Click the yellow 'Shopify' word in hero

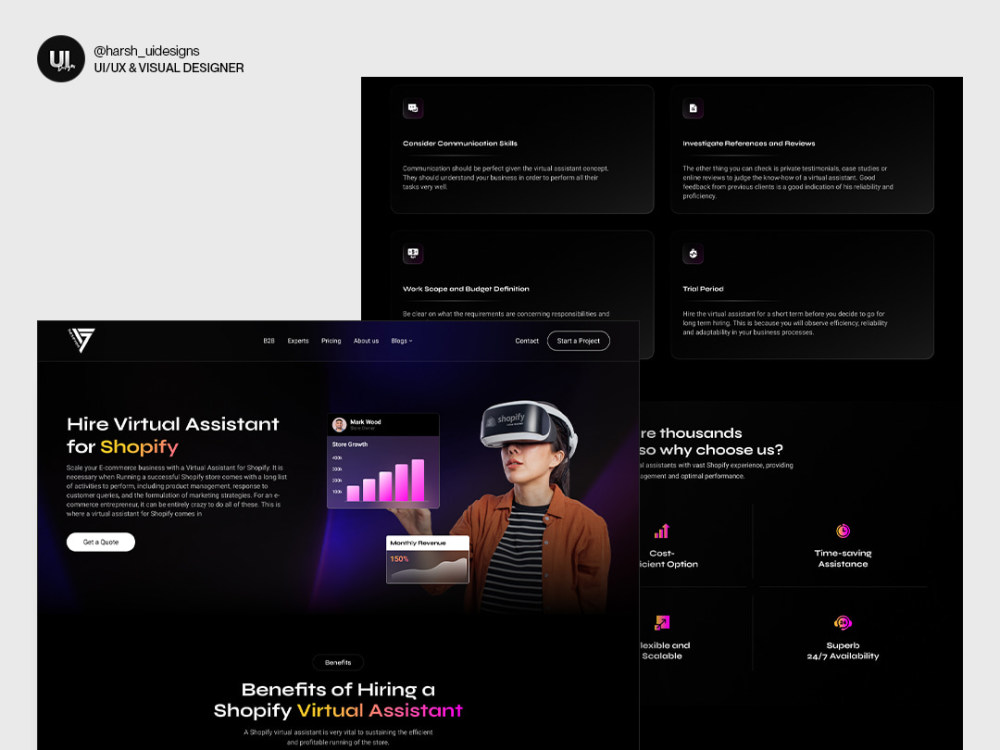[x=139, y=446]
